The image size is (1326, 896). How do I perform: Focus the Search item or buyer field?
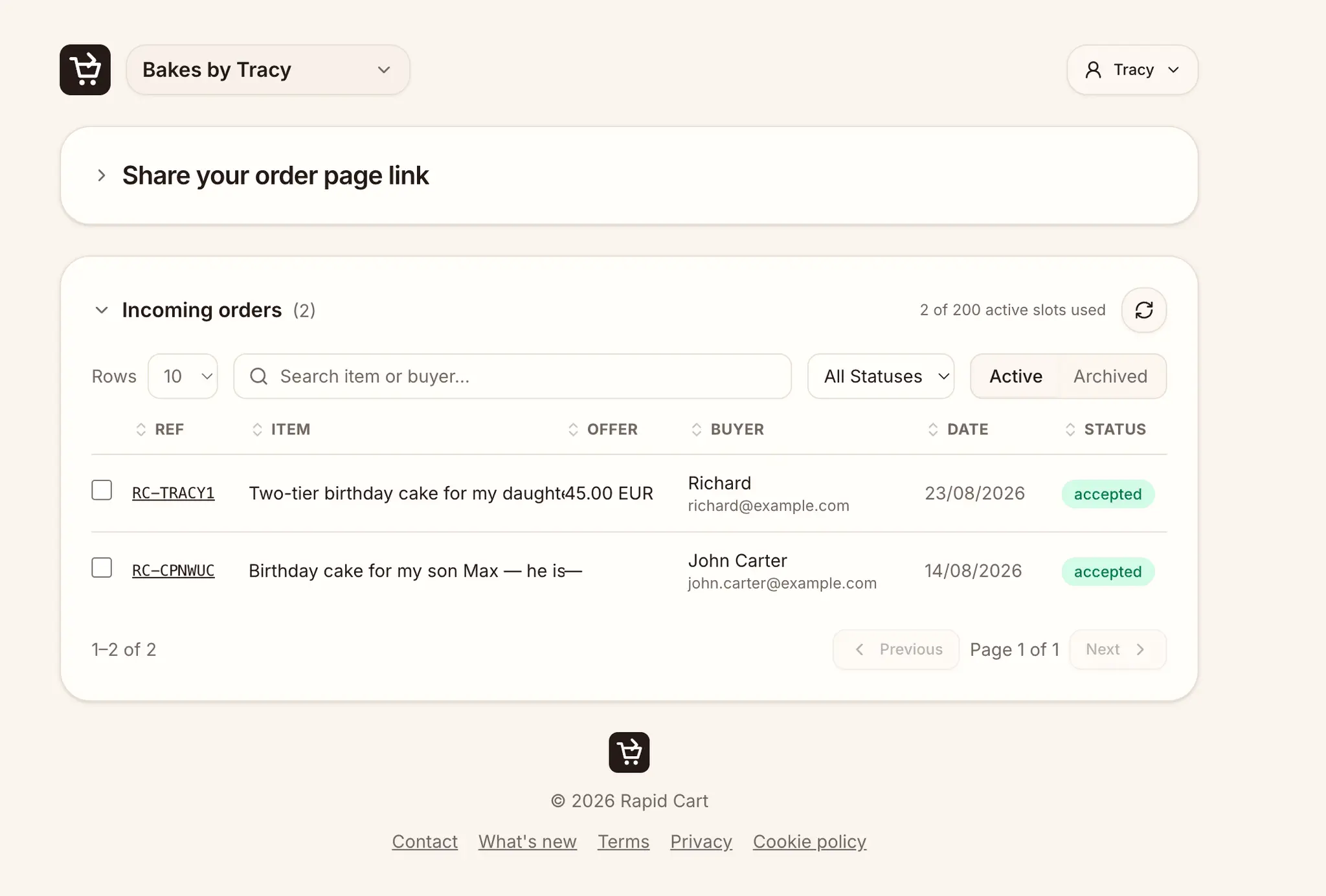512,376
